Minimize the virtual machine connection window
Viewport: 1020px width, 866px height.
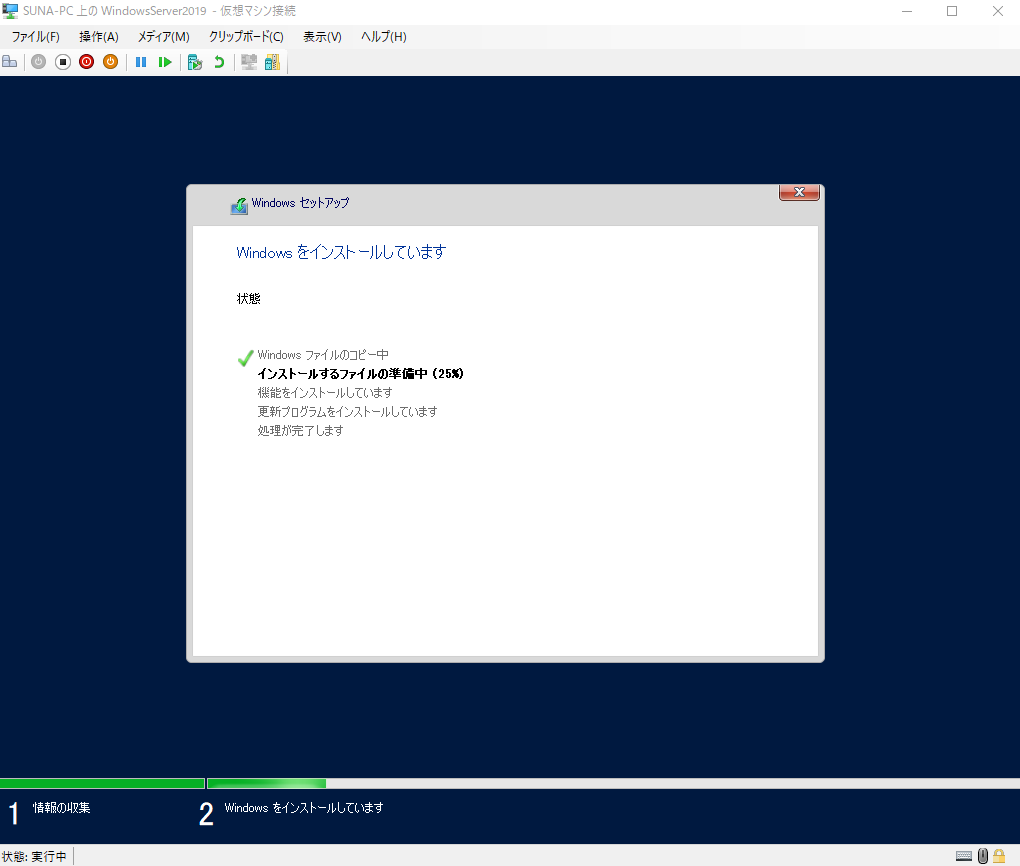[907, 11]
